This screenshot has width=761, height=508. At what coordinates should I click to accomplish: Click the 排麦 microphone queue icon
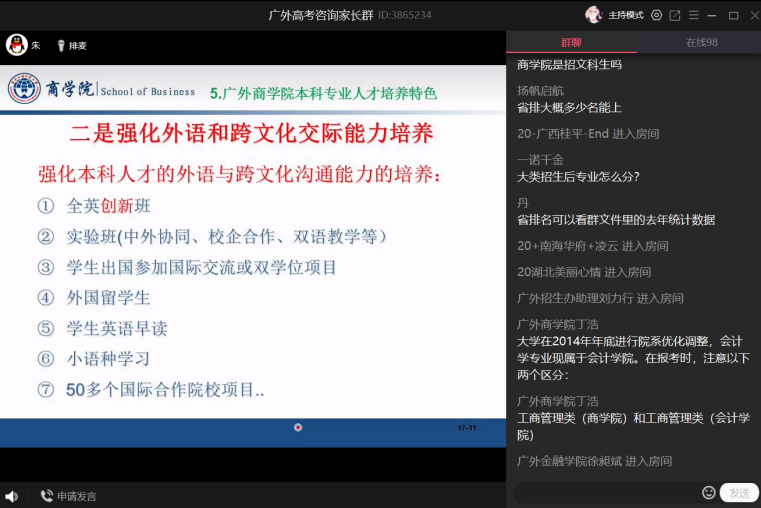[x=61, y=45]
